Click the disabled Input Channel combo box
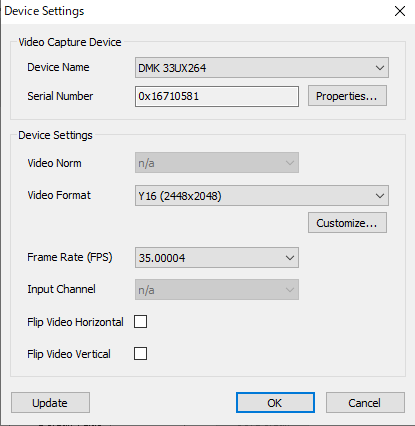Viewport: 415px width, 426px height. [x=217, y=290]
